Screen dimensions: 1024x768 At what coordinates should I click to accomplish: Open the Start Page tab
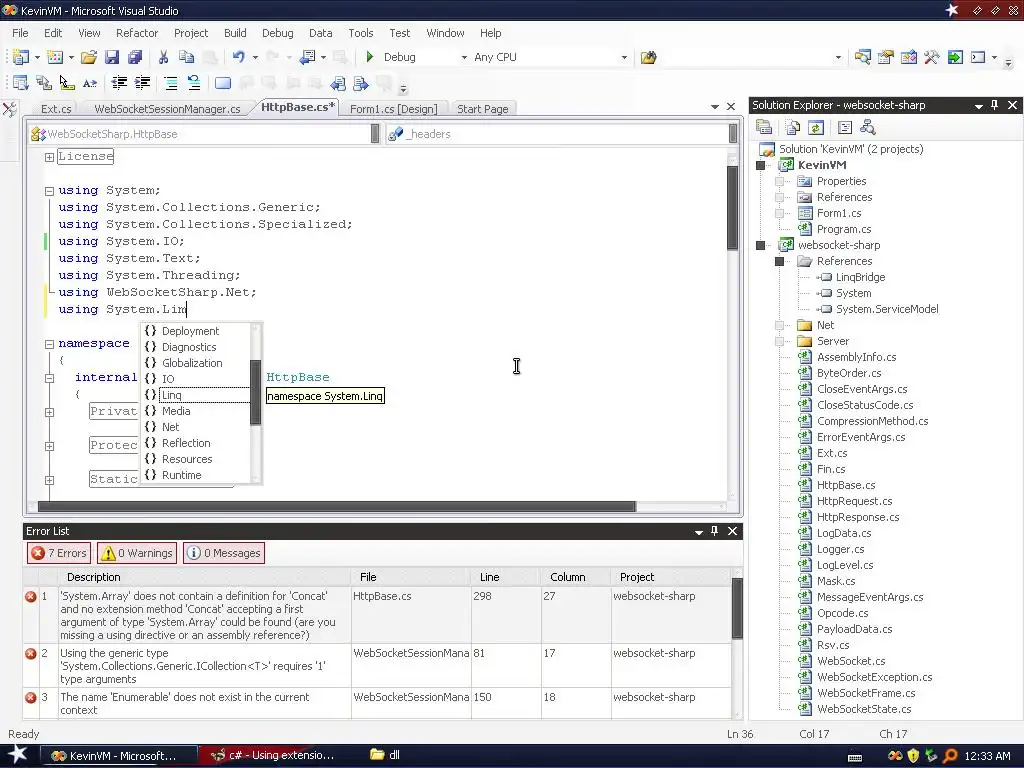(483, 109)
